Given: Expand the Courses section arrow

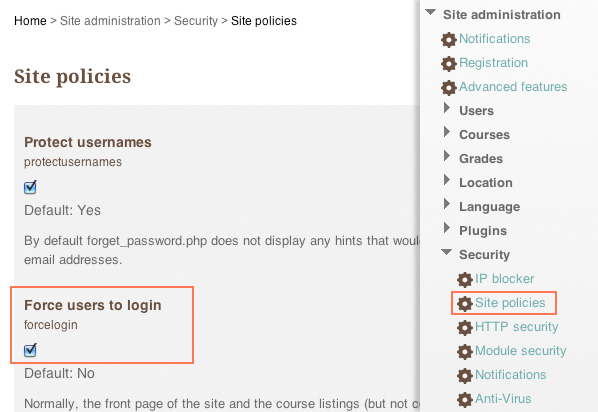Looking at the screenshot, I should (x=447, y=132).
